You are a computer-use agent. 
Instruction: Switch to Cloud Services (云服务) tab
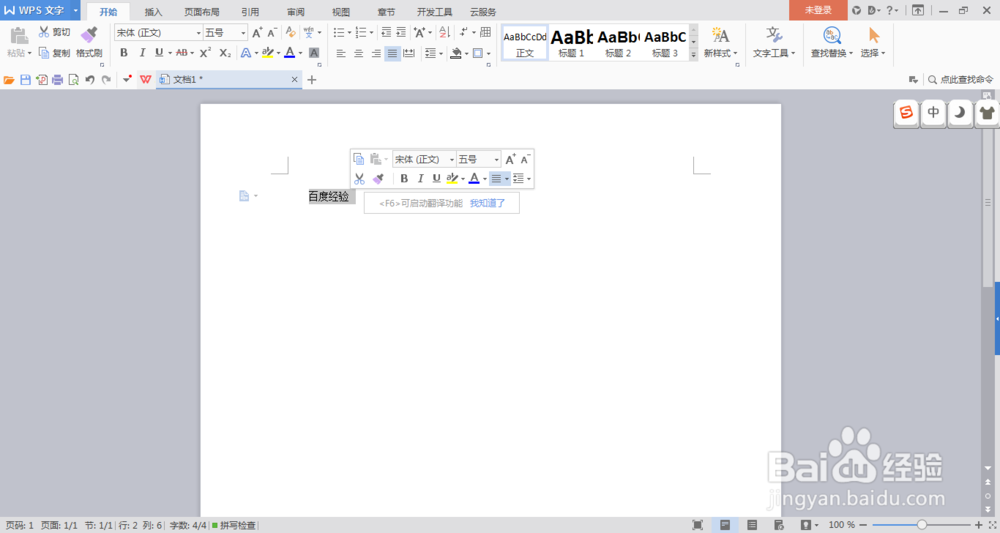(483, 11)
